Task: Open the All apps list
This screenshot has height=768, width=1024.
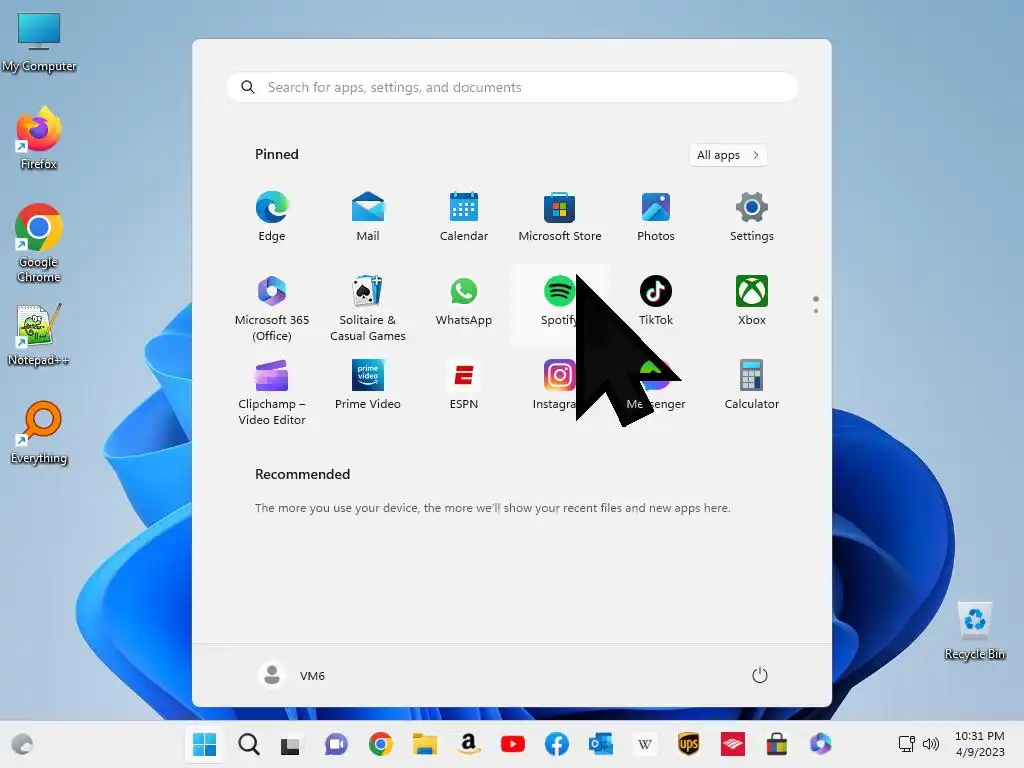Action: [x=728, y=155]
